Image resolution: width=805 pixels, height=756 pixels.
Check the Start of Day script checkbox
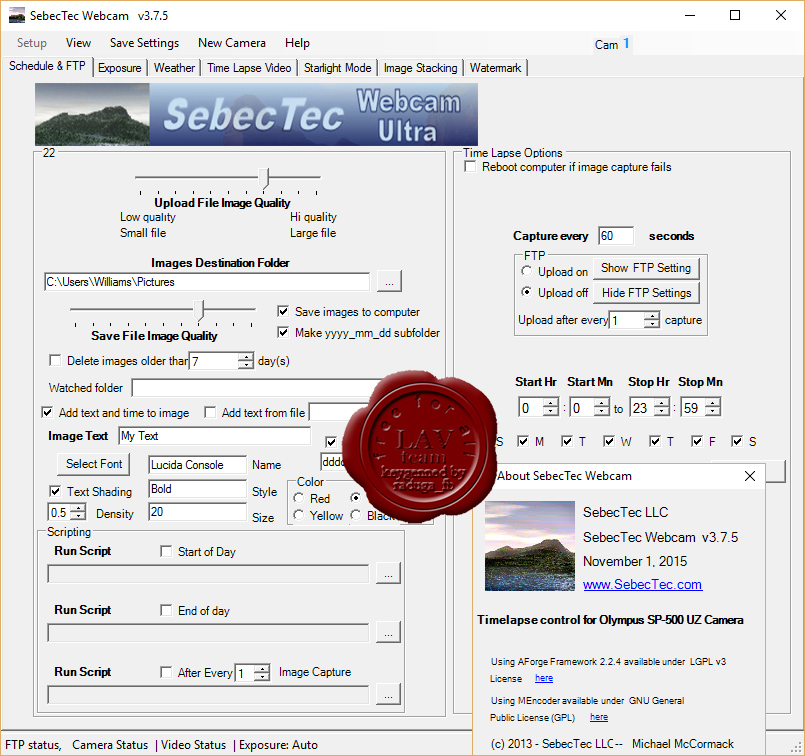(x=166, y=551)
